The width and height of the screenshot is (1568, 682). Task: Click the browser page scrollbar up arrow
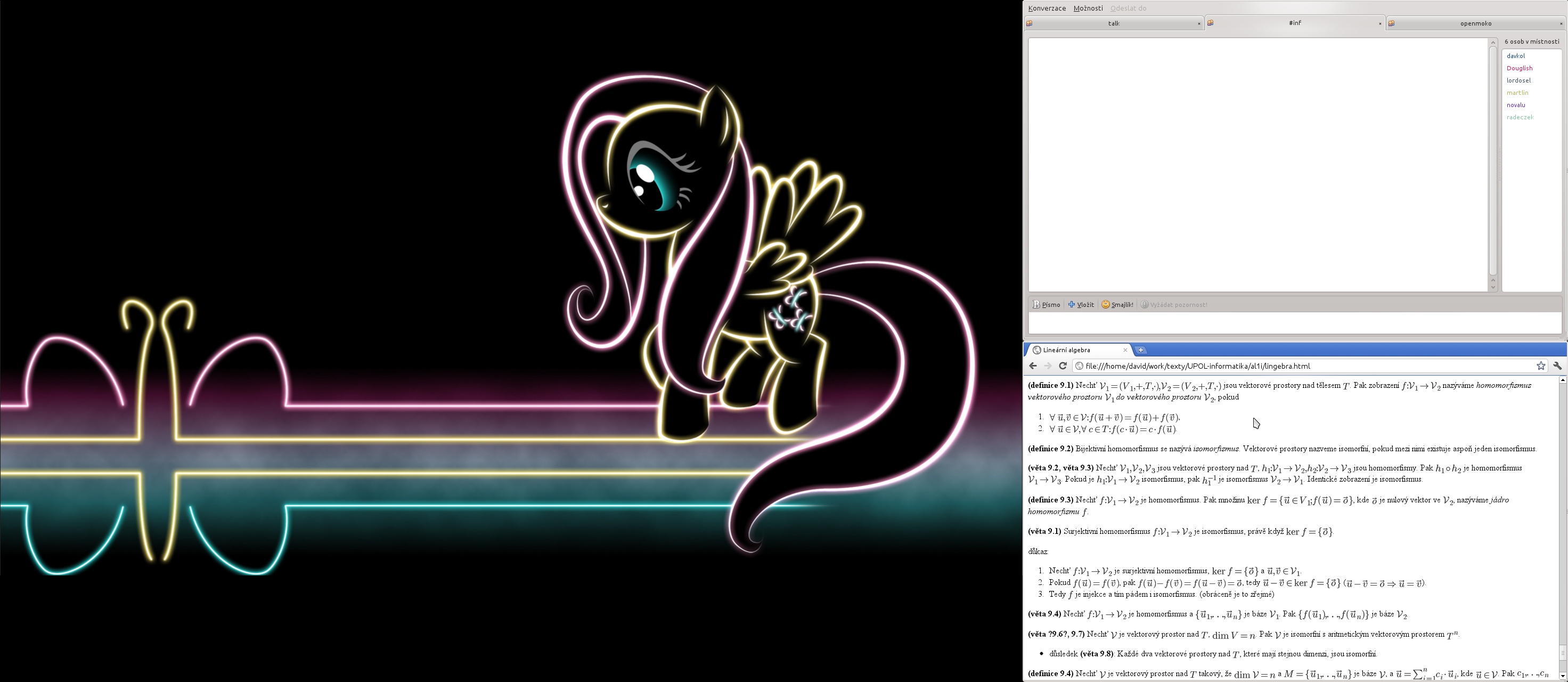(1563, 380)
